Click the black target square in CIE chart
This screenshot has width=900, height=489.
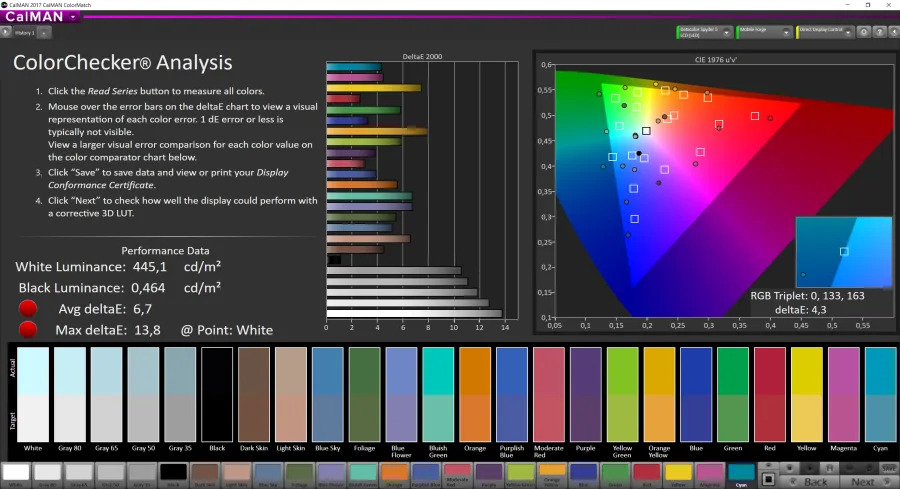click(x=646, y=131)
